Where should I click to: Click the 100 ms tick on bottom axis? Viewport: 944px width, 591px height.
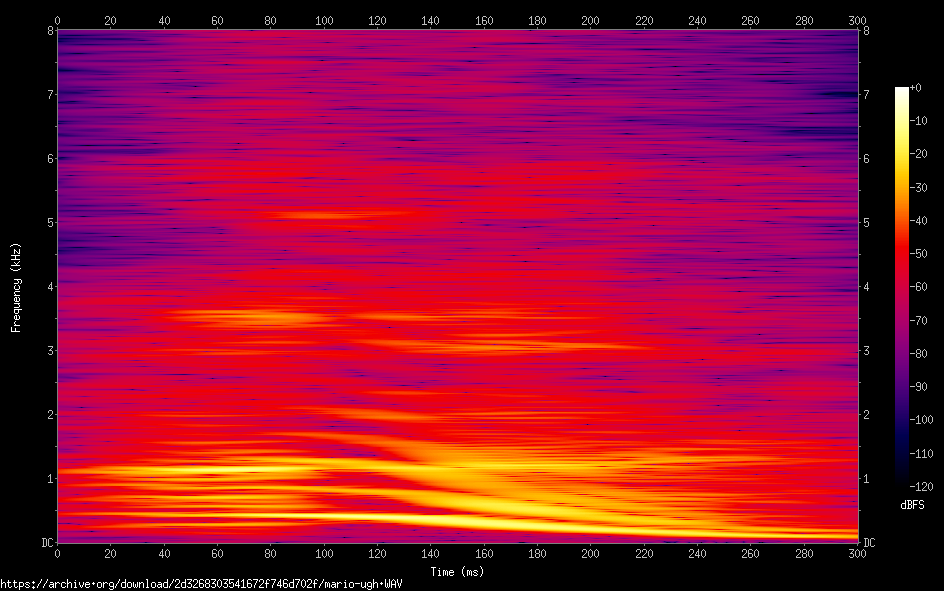click(x=324, y=553)
